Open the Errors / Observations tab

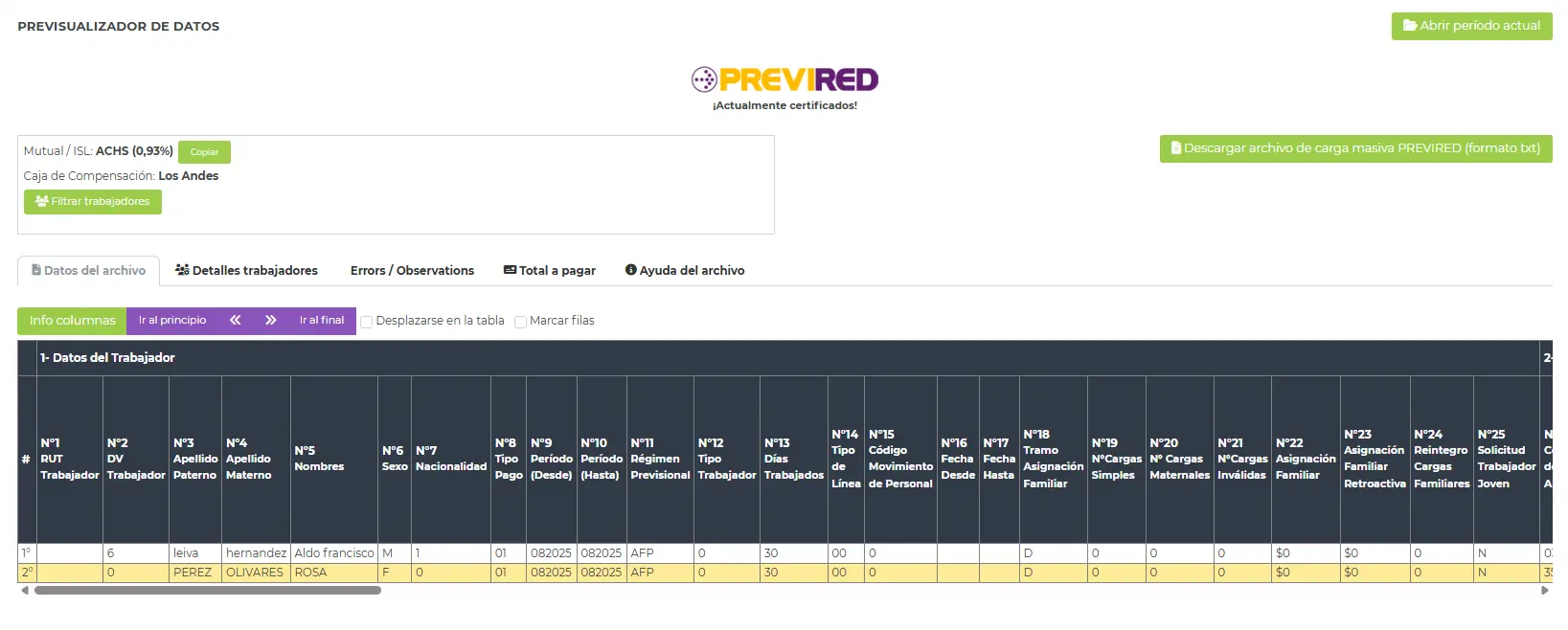(412, 271)
